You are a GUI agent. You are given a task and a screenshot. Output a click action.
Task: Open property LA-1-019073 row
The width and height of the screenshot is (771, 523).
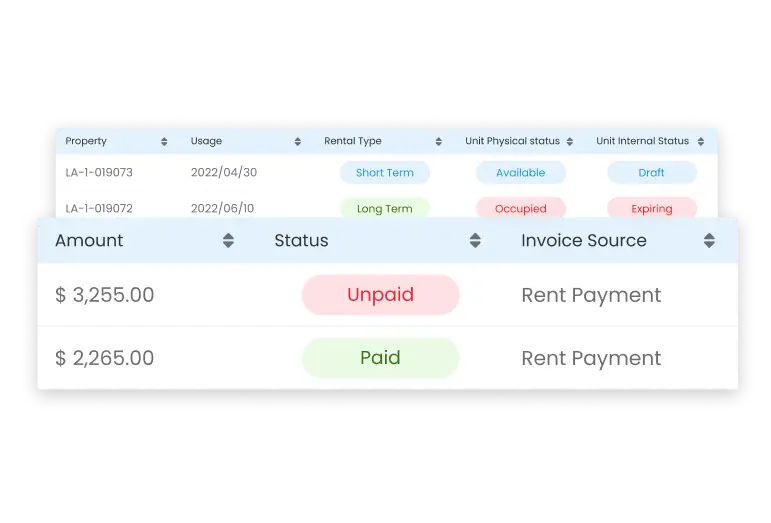pos(99,172)
